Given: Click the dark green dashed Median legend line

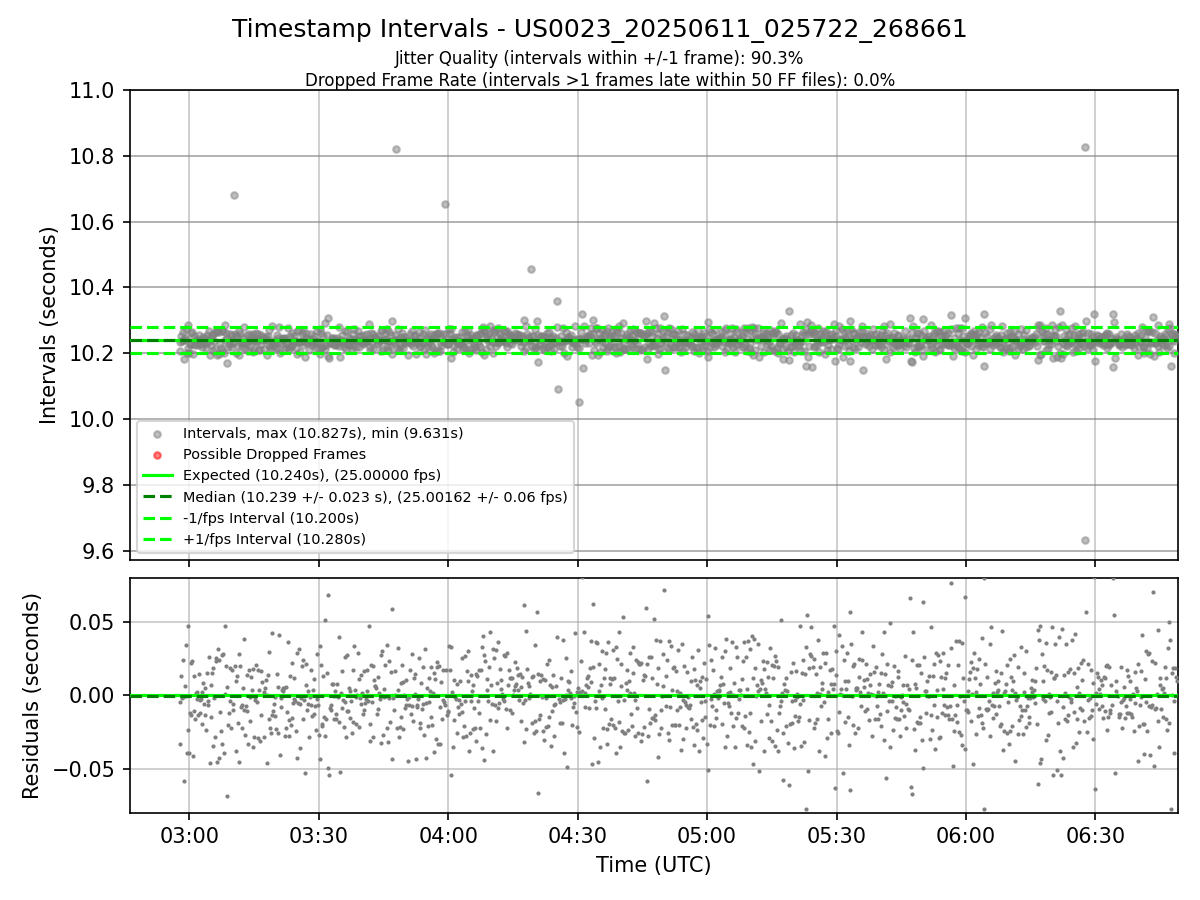Looking at the screenshot, I should 157,497.
